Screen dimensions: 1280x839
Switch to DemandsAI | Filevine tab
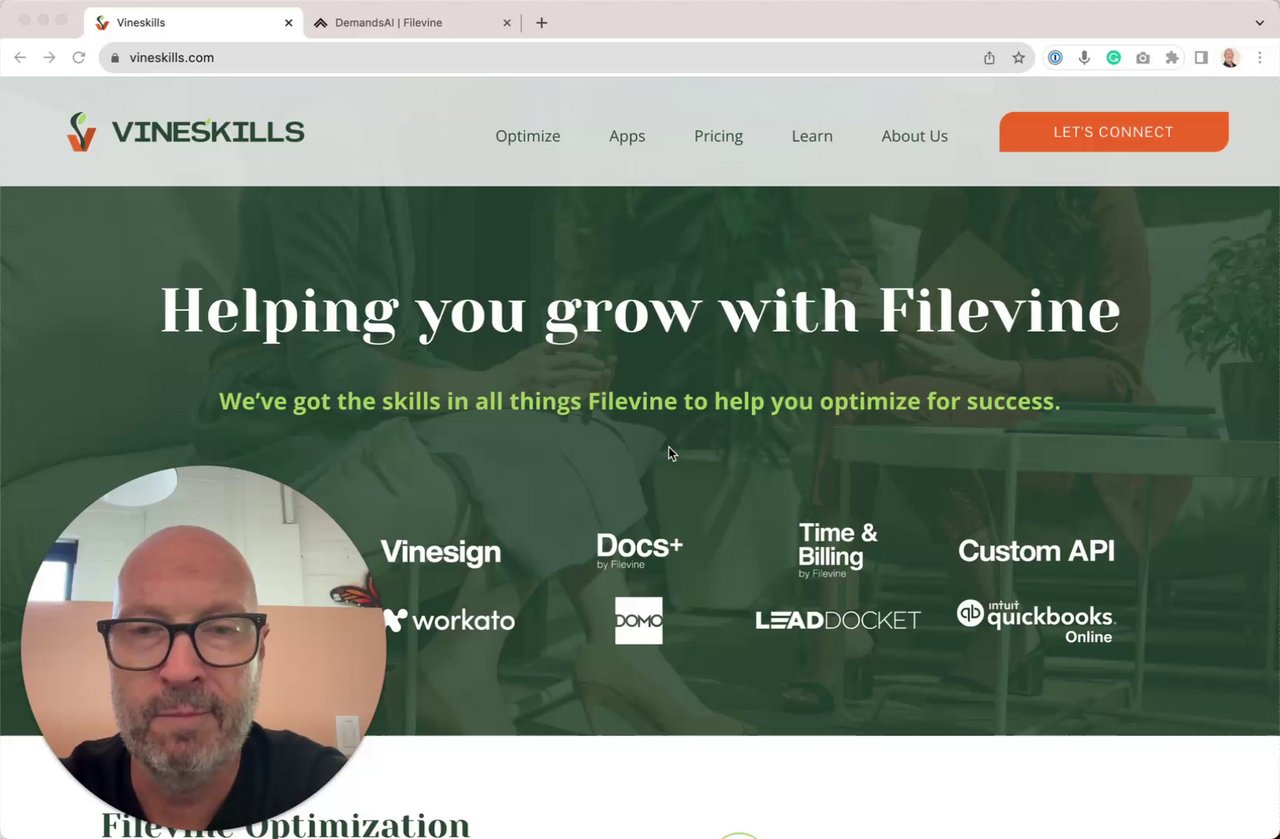(x=412, y=22)
